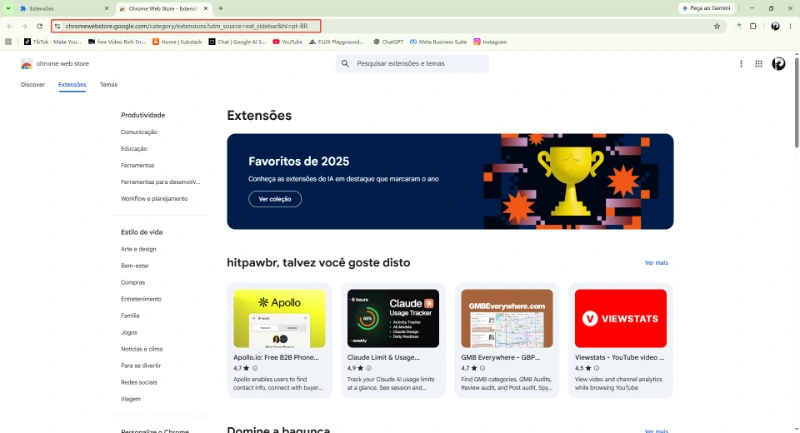Switch to the Discover tab
Image resolution: width=800 pixels, height=433 pixels.
33,85
